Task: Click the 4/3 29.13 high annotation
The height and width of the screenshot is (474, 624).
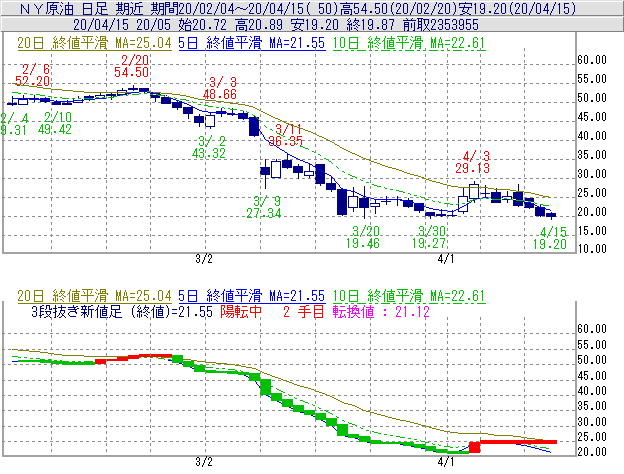Action: coord(473,162)
